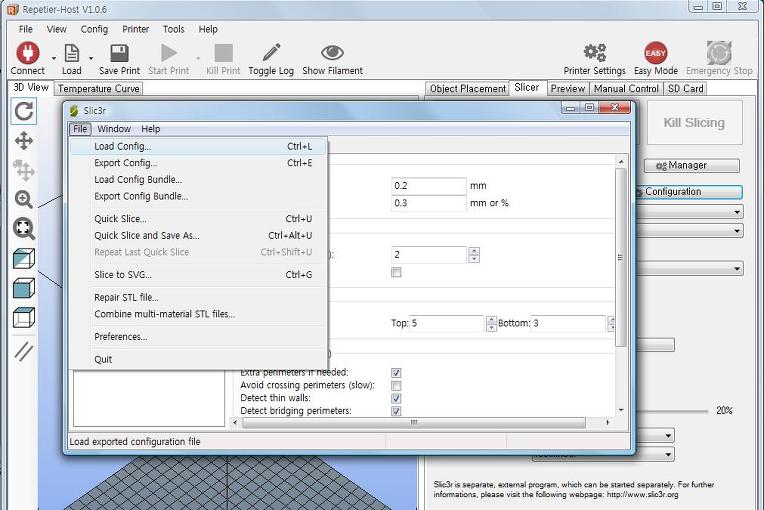
Task: Toggle Log with the pencil icon
Action: coord(271,53)
